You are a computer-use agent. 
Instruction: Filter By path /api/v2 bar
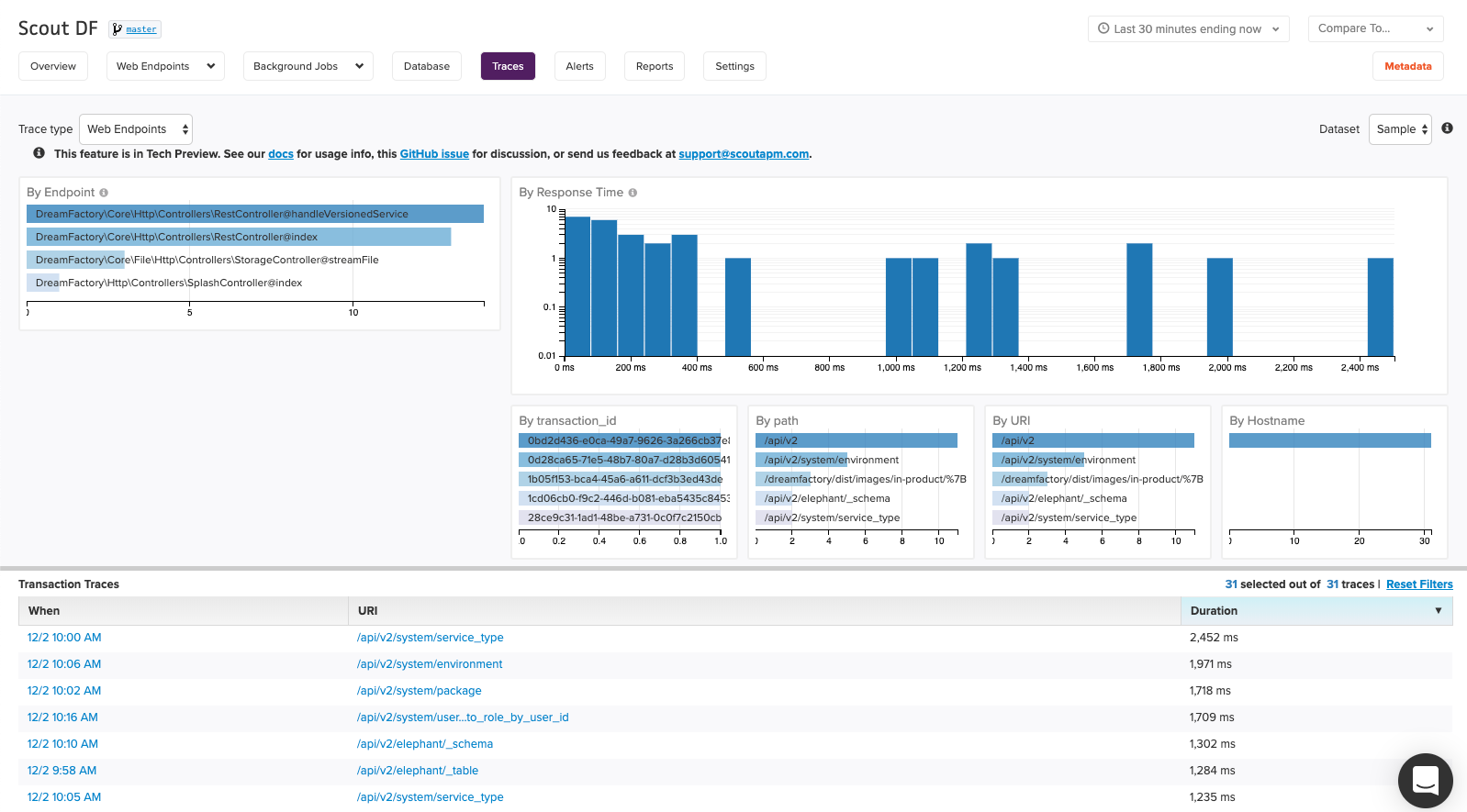coord(857,440)
